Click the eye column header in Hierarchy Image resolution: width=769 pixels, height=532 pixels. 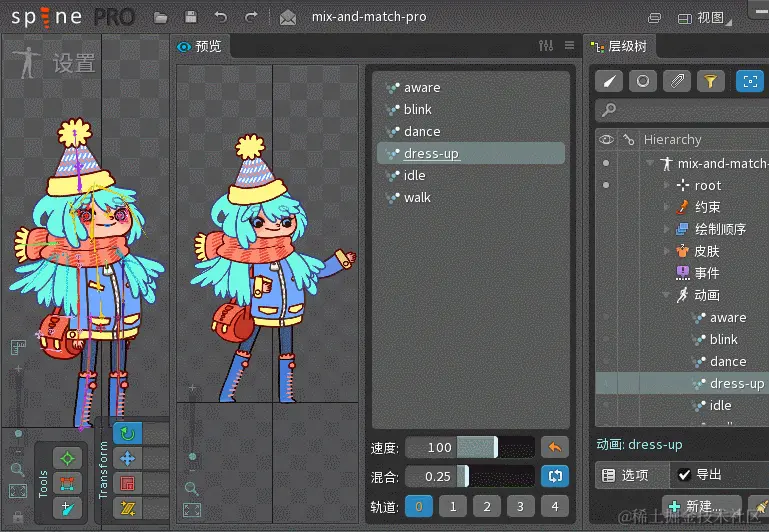[x=606, y=140]
